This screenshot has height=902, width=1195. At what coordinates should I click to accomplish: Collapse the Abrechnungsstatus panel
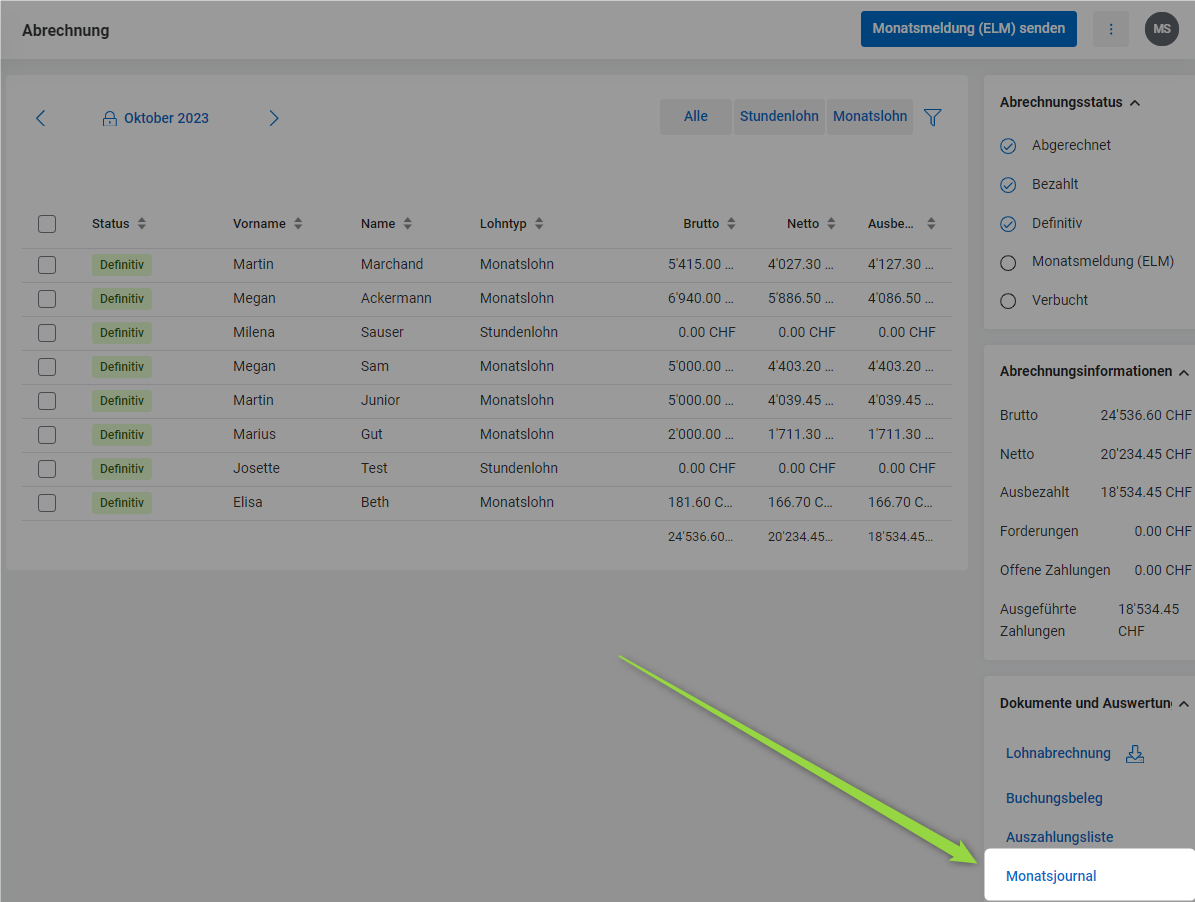[x=1135, y=103]
